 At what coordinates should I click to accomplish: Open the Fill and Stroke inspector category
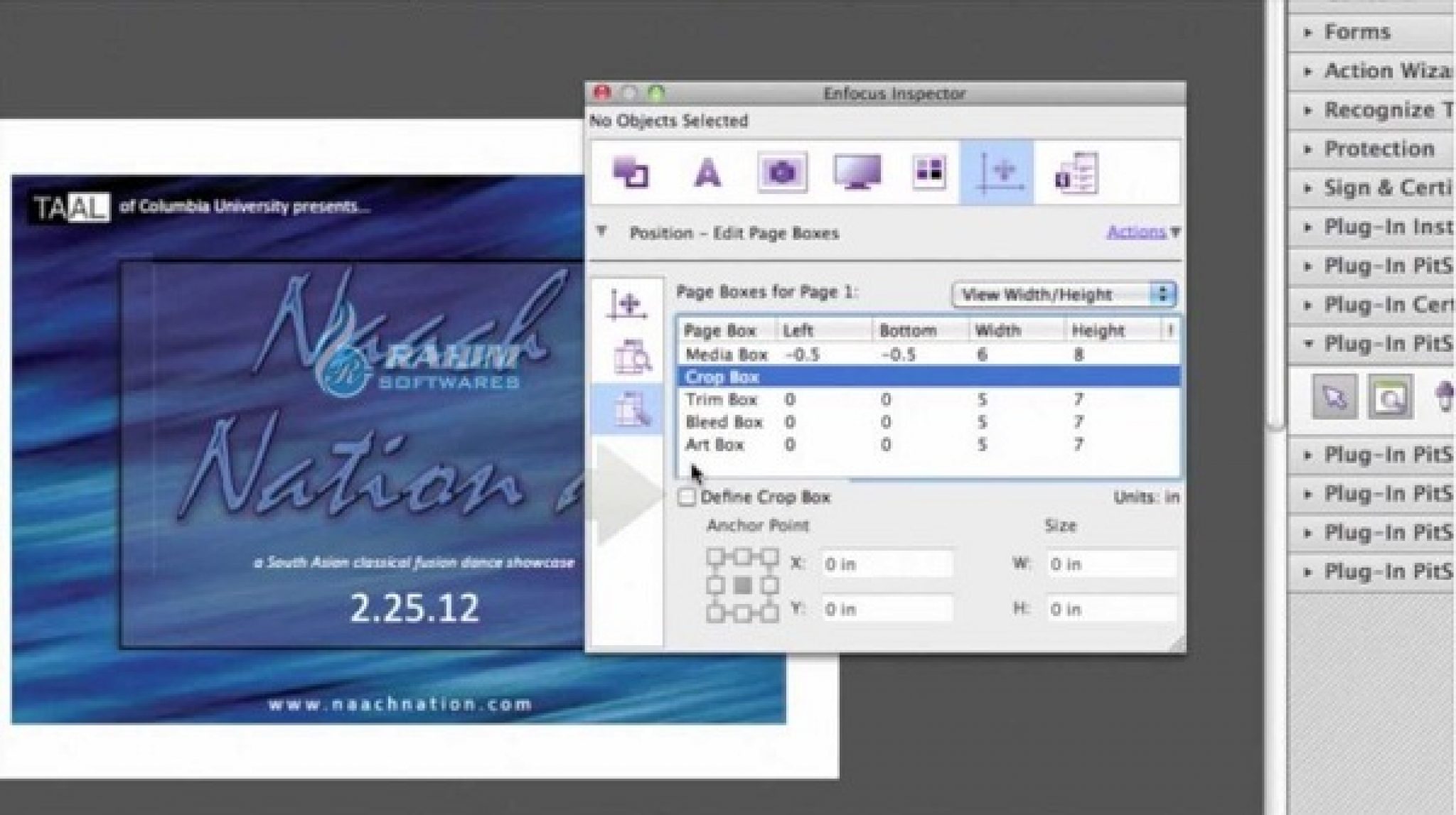click(x=631, y=172)
